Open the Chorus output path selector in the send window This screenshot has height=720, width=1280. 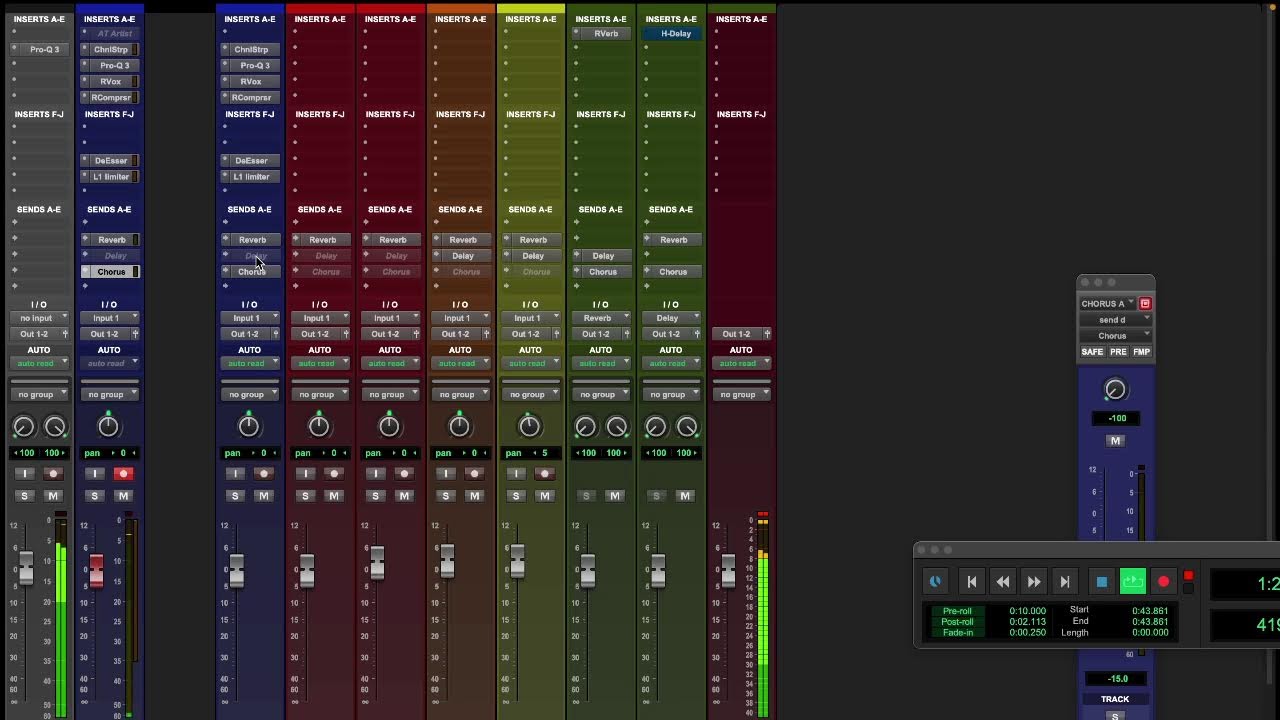[x=1115, y=336]
